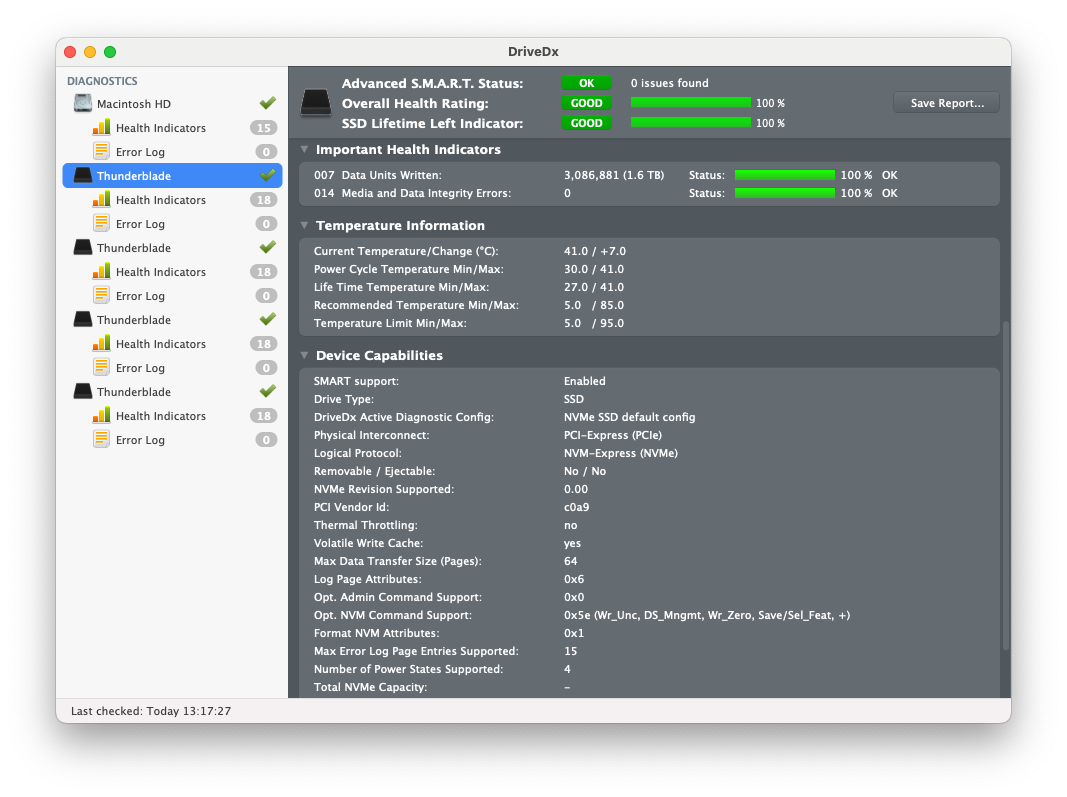The image size is (1067, 797).
Task: Click 'Power Cycle Temperature Min/Max:' row
Action: click(408, 270)
